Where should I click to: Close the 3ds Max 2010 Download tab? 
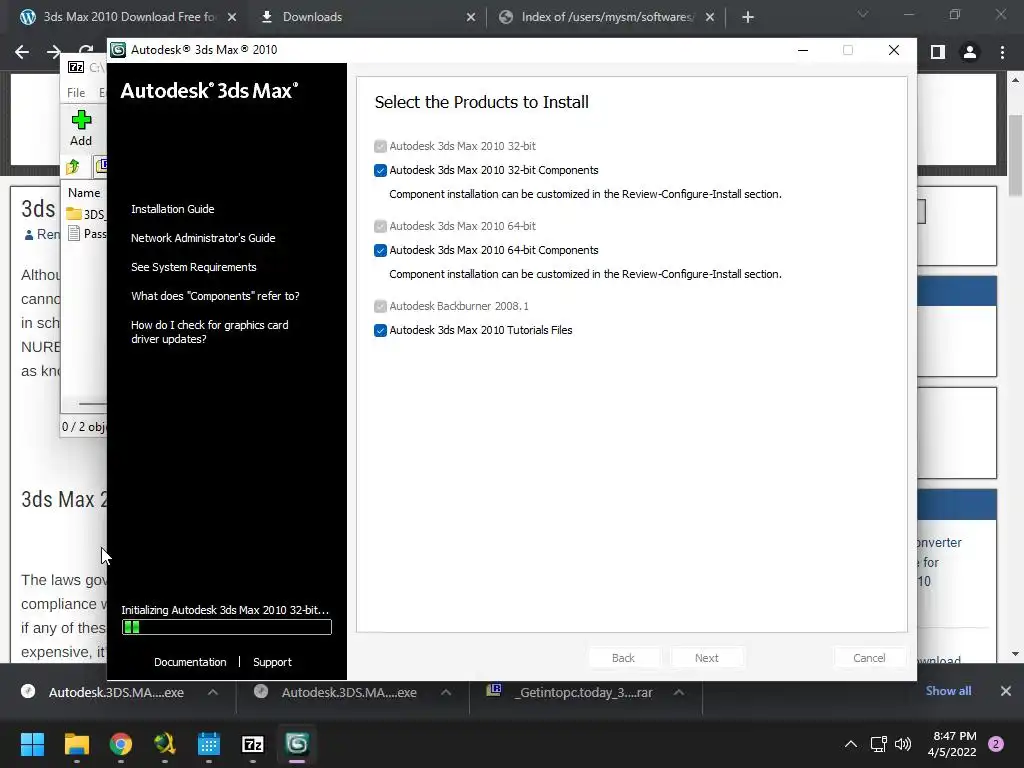[x=232, y=18]
